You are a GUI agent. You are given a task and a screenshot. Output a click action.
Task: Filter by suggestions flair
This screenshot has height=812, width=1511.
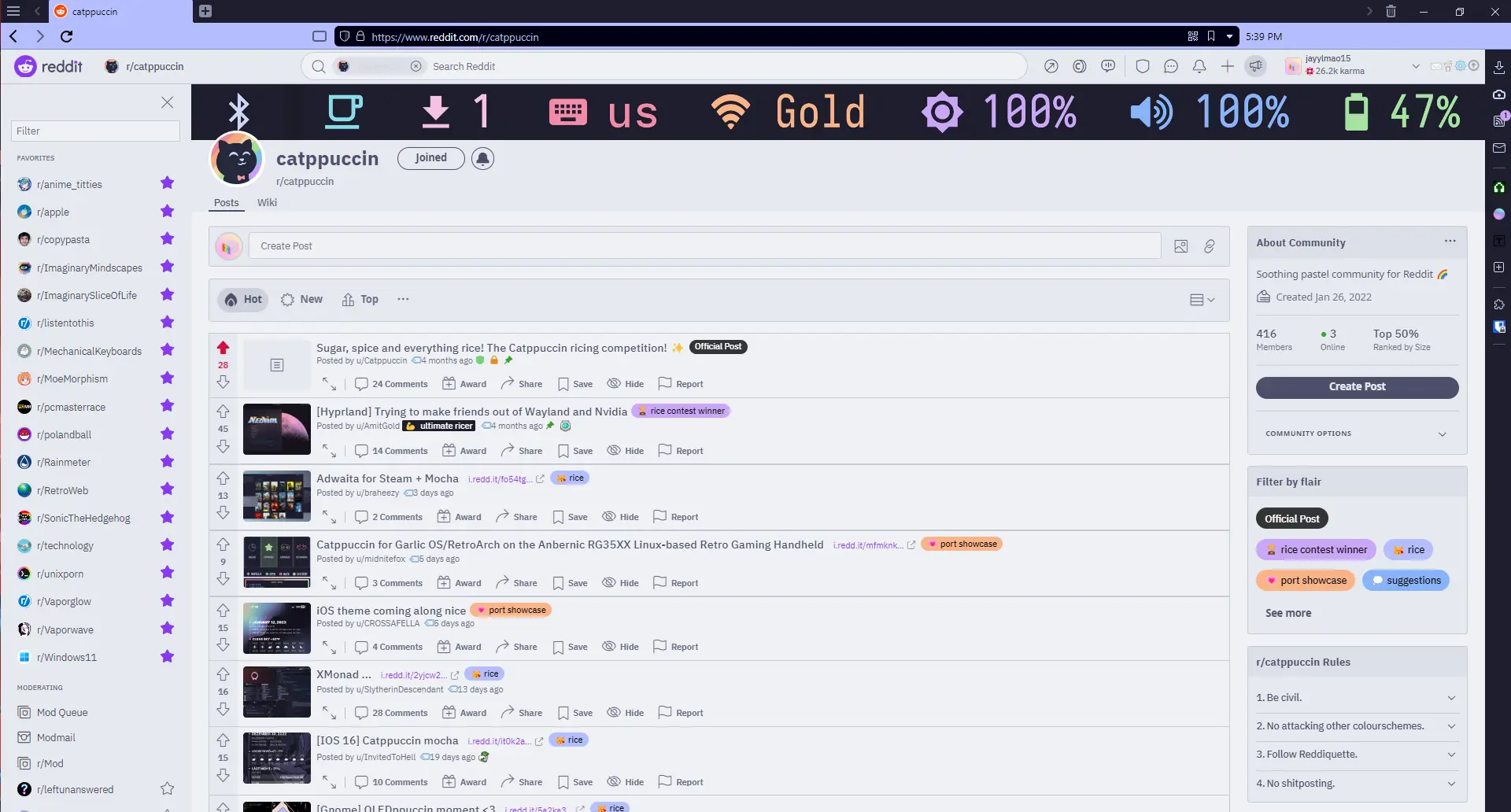[1406, 581]
